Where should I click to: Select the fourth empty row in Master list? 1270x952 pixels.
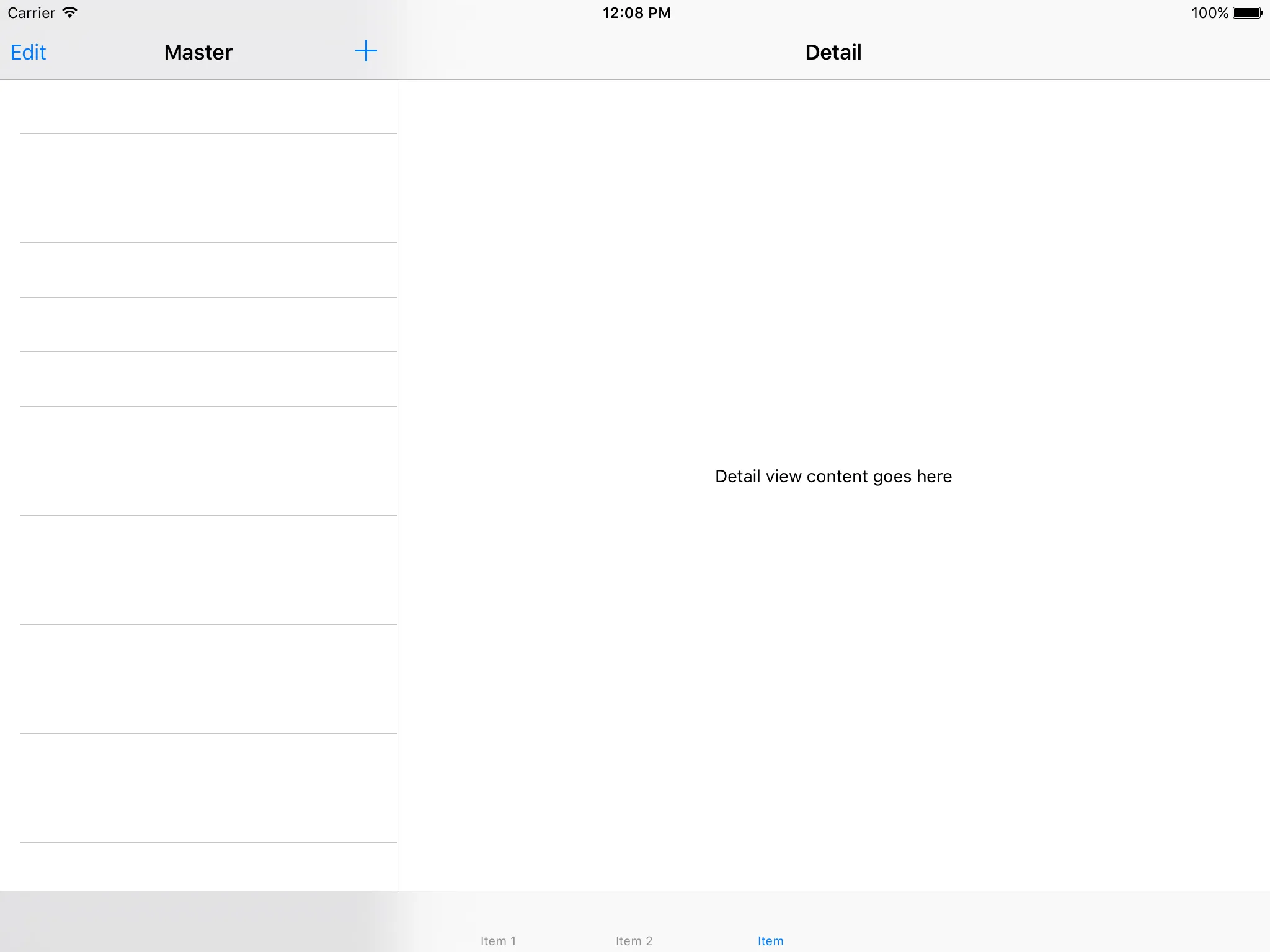tap(198, 270)
